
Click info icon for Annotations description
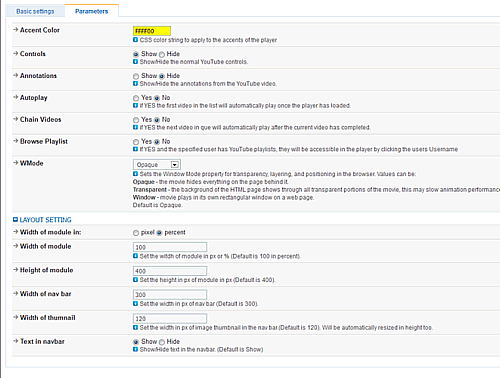click(x=135, y=84)
